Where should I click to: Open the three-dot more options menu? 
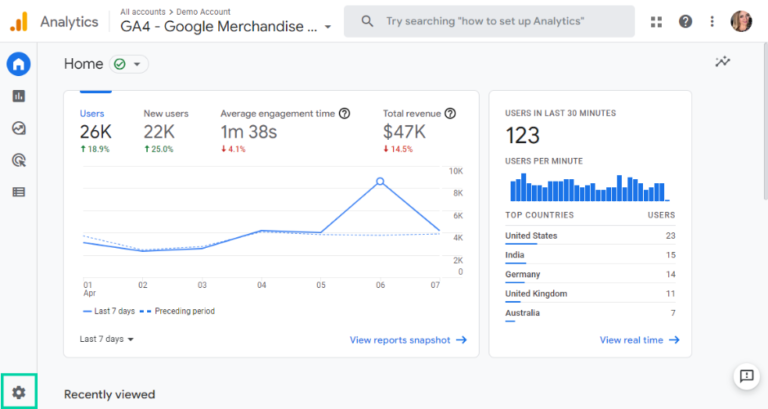[712, 22]
